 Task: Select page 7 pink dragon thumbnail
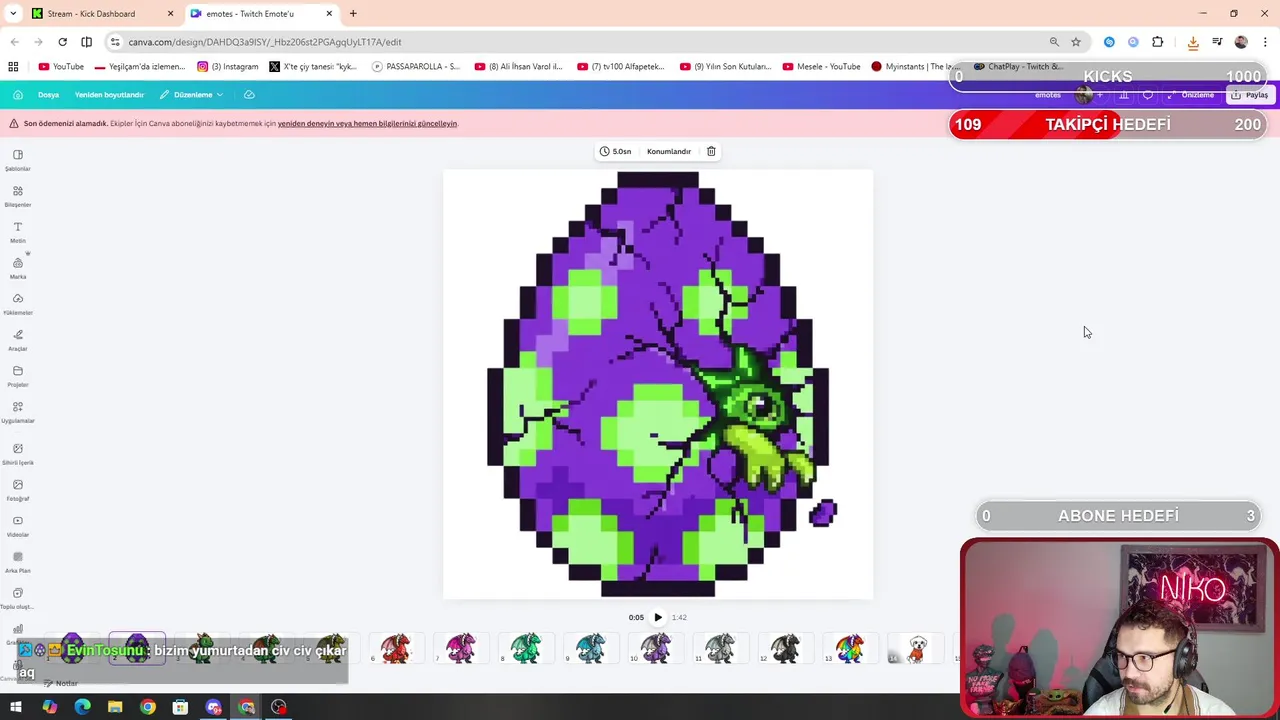(461, 648)
